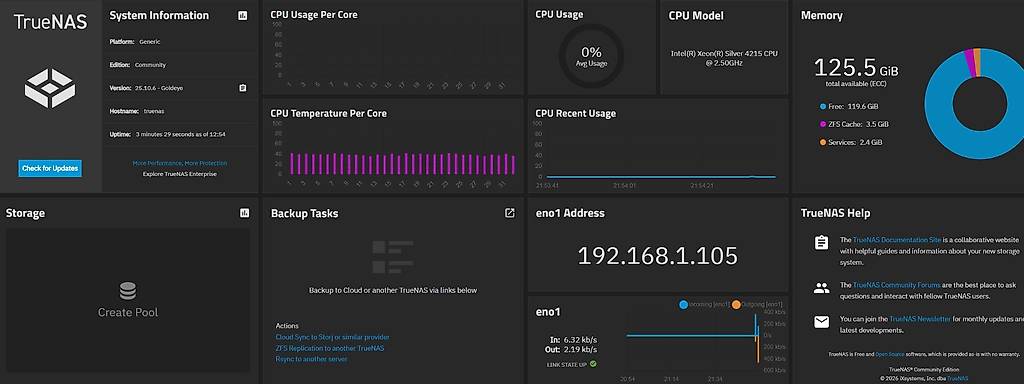Open the TrueNAS Documentation Site link

pyautogui.click(x=898, y=240)
